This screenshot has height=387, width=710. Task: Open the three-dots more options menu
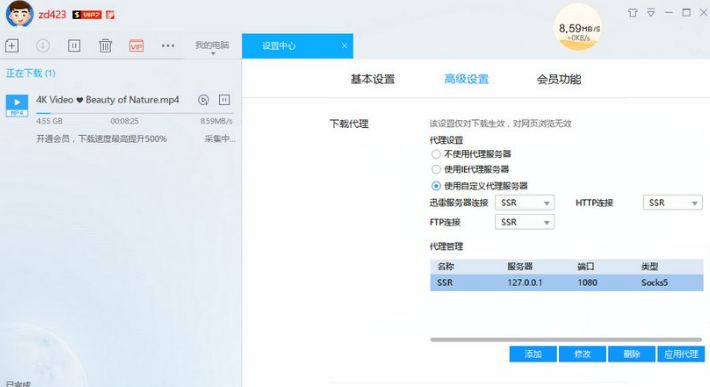[168, 46]
